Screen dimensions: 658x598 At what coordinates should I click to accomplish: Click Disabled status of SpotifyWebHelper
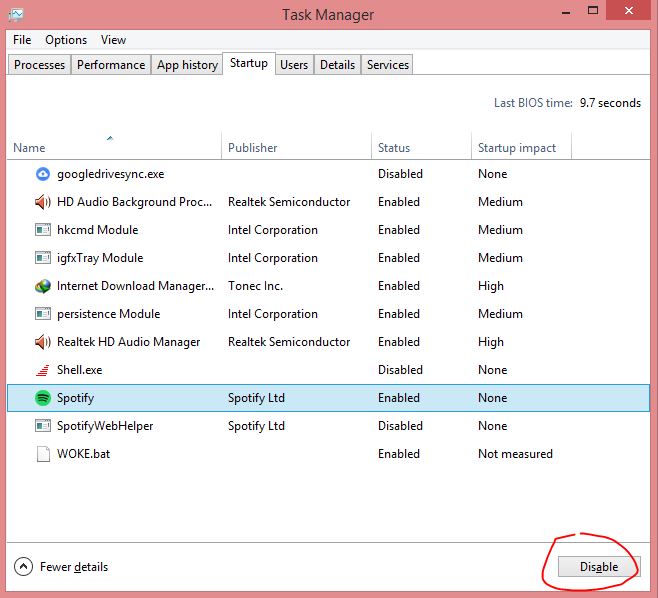tap(400, 426)
